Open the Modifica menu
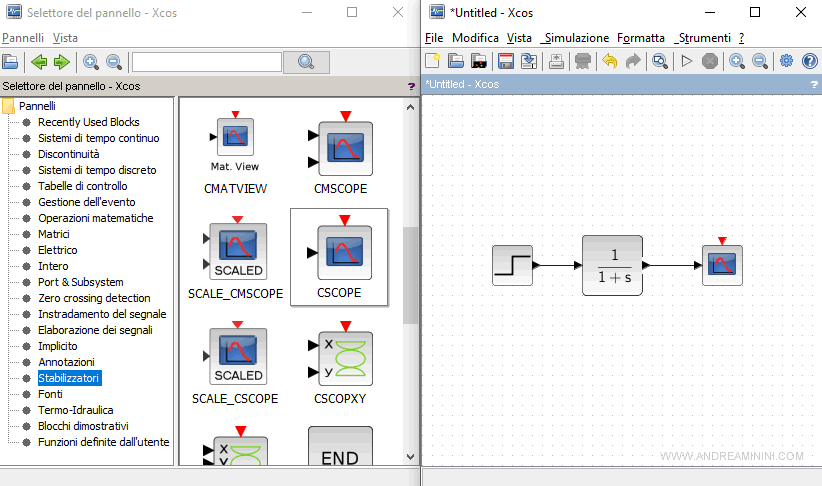The height and width of the screenshot is (486, 822). coord(475,38)
